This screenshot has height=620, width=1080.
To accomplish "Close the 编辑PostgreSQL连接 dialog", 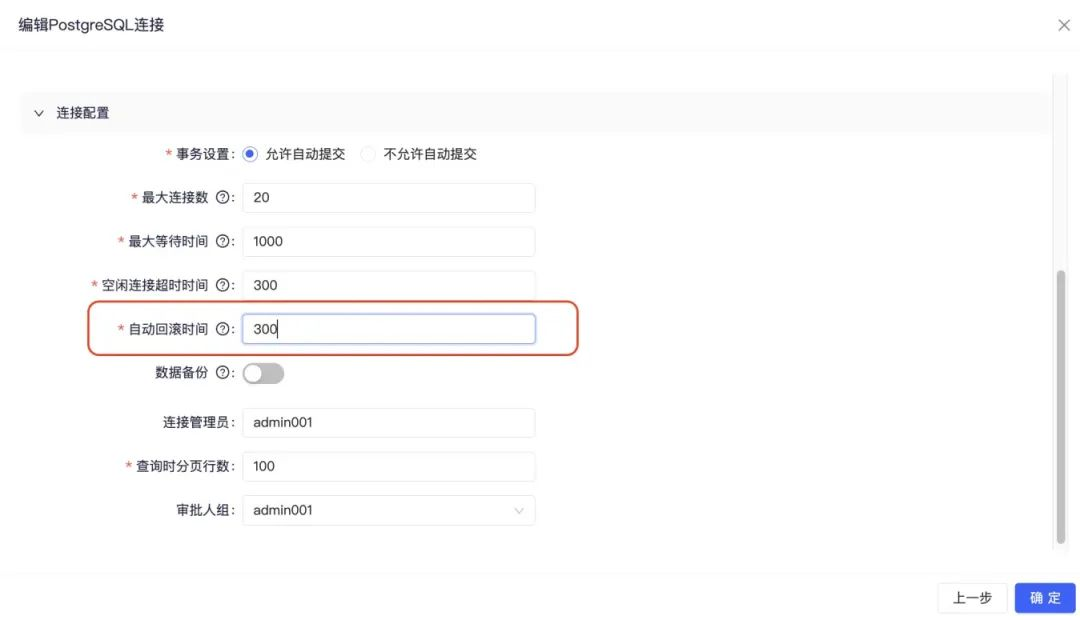I will tap(1063, 25).
